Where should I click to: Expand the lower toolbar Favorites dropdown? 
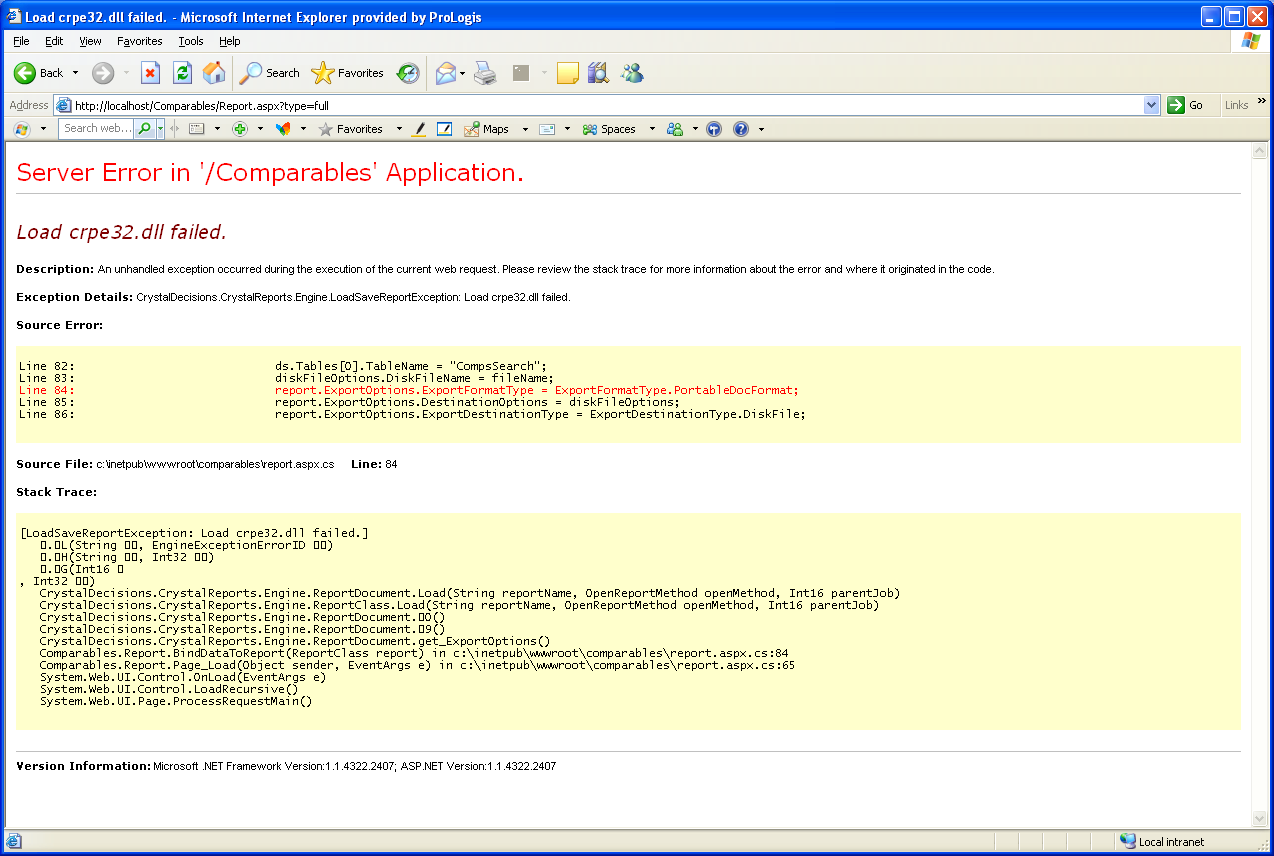coord(399,129)
